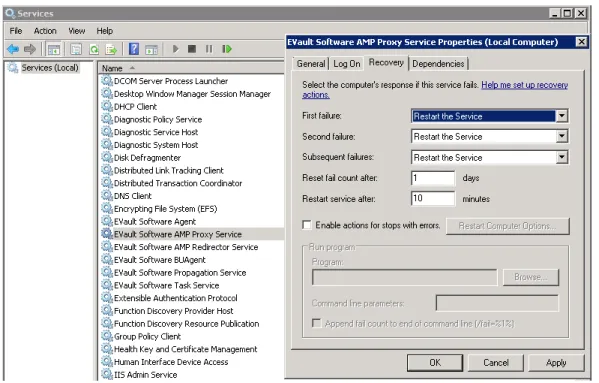Switch to the General tab
Image resolution: width=599 pixels, height=383 pixels.
pyautogui.click(x=311, y=64)
